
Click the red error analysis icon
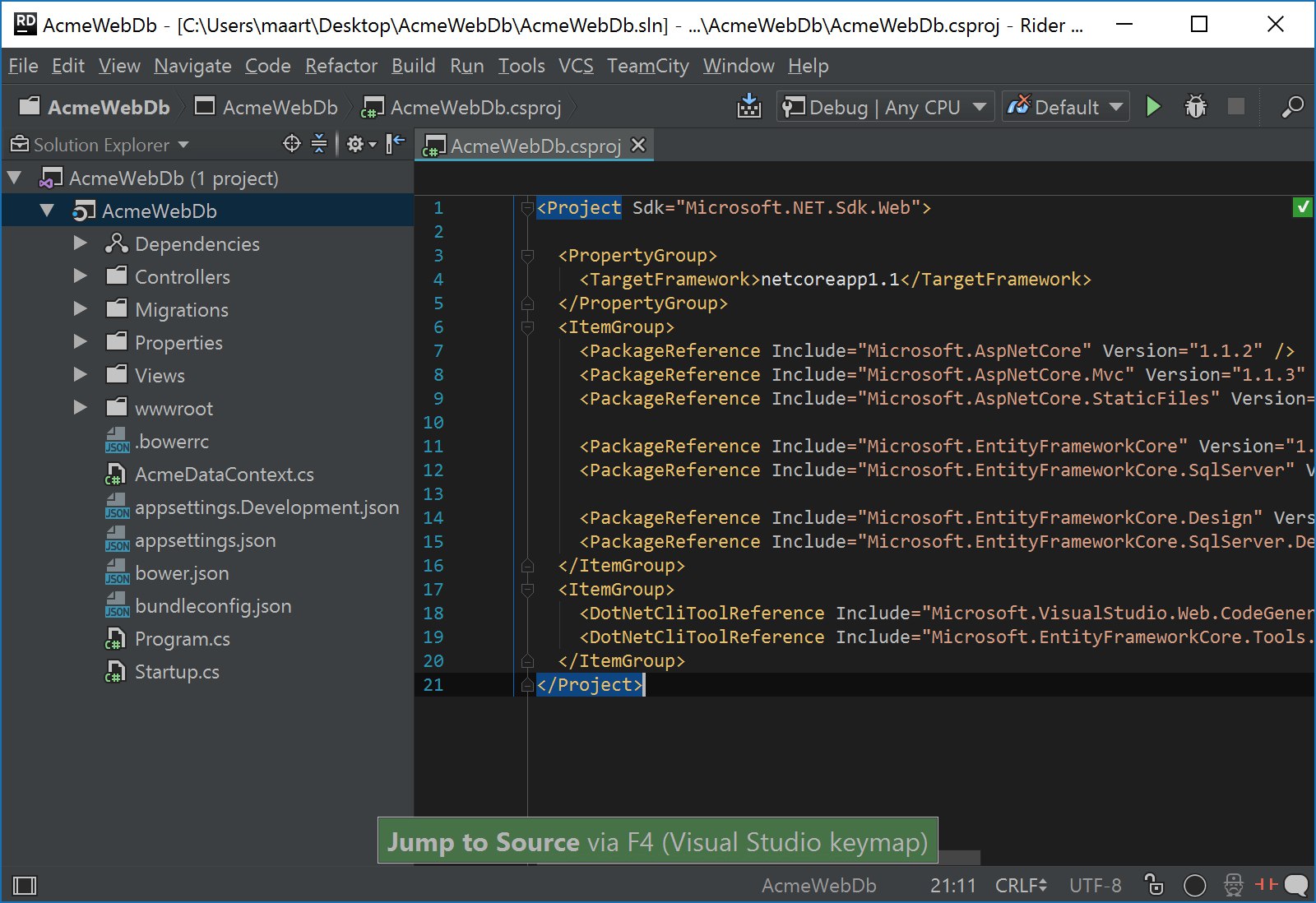[1266, 884]
